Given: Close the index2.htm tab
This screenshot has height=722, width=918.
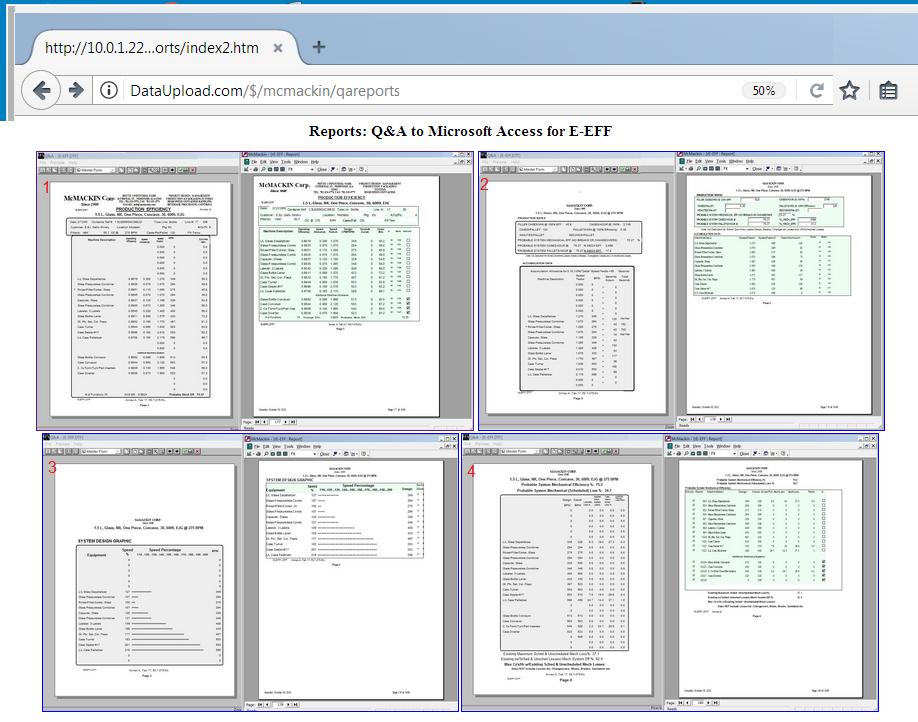Looking at the screenshot, I should (279, 48).
